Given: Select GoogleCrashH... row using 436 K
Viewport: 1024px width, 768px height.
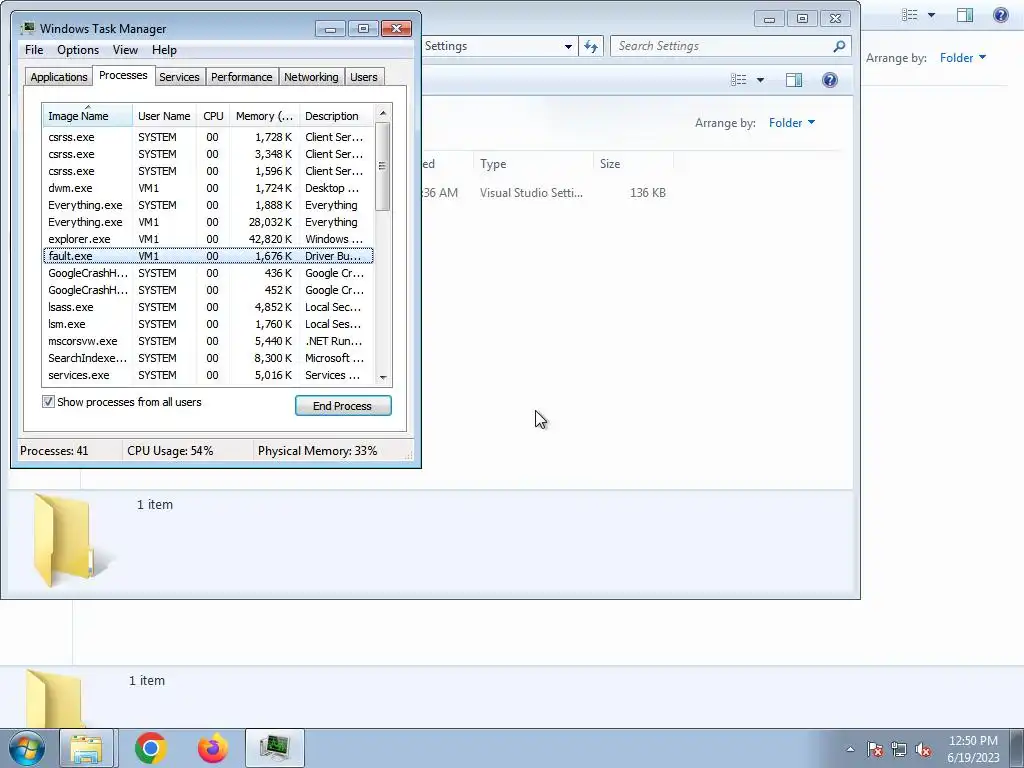Looking at the screenshot, I should click(208, 273).
